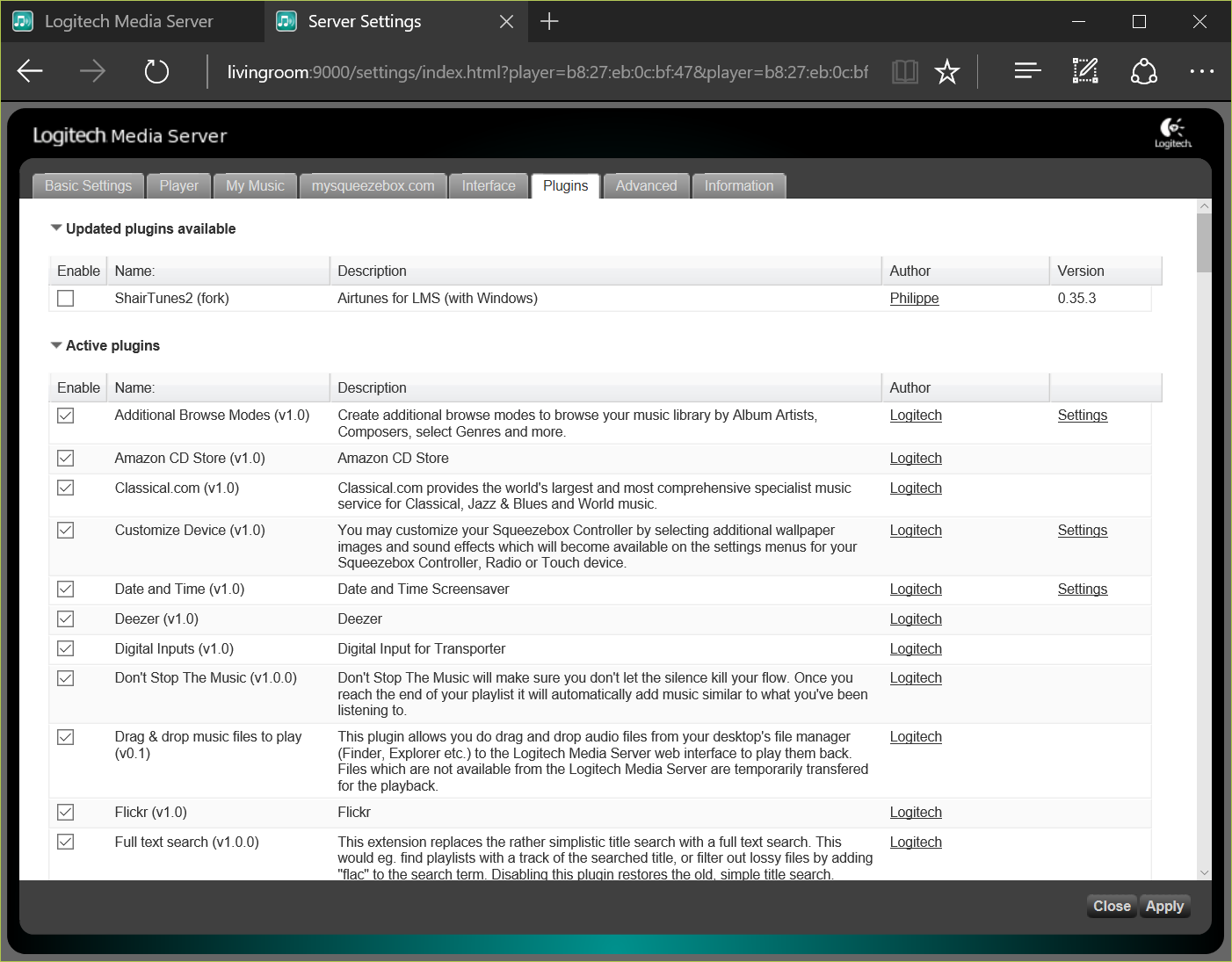Click the Digital Input for Transporter description
This screenshot has width=1232, height=962.
click(422, 649)
